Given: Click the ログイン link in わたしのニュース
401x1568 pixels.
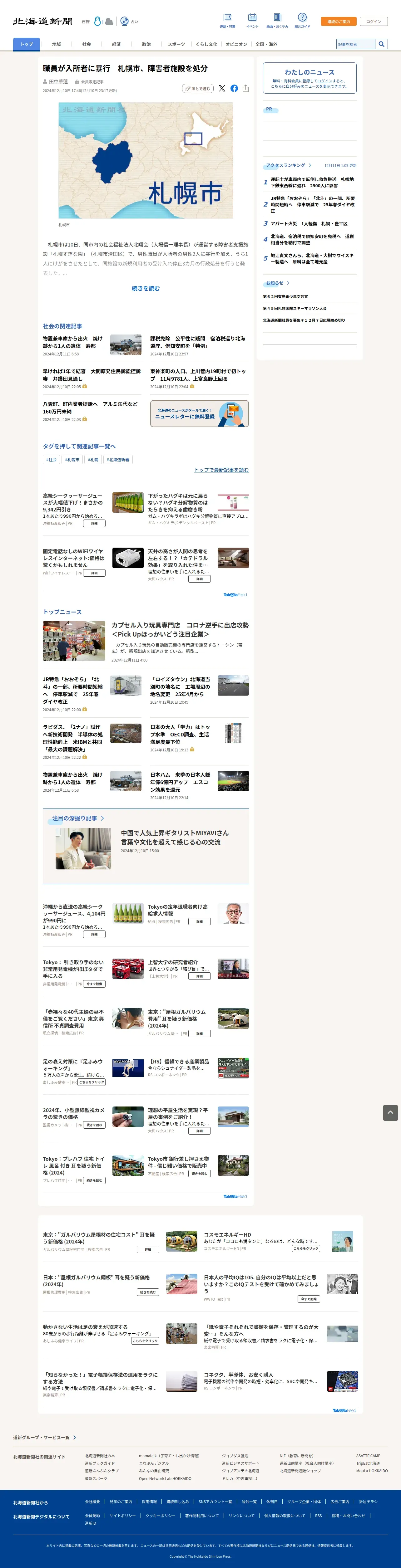Looking at the screenshot, I should [325, 81].
